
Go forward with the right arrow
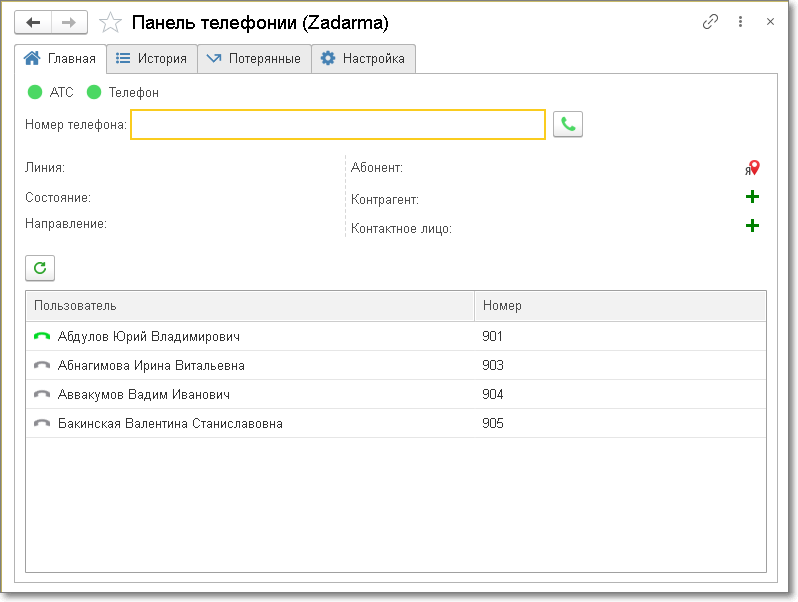68,22
